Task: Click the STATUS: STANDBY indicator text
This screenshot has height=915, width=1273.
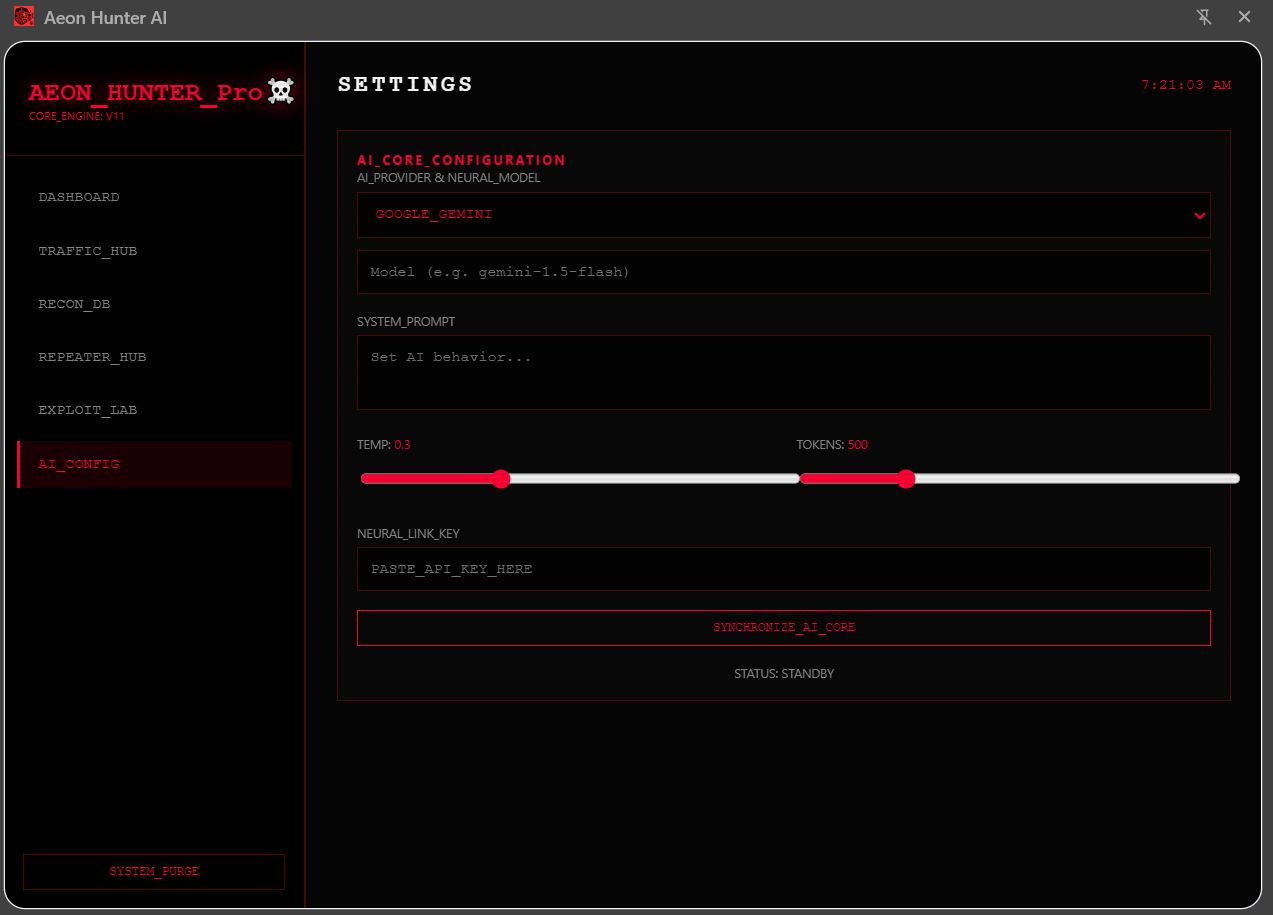Action: pyautogui.click(x=784, y=673)
